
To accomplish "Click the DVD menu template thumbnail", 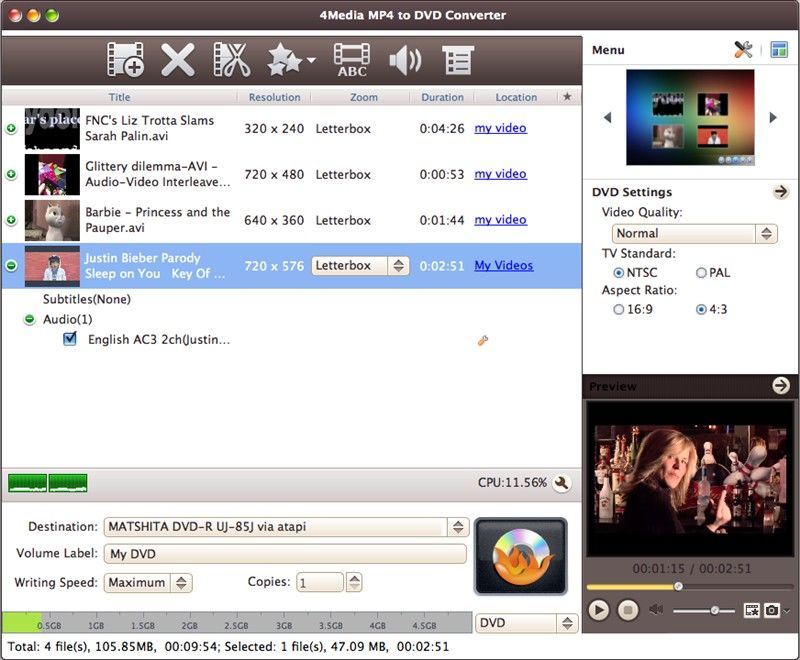I will click(x=690, y=117).
